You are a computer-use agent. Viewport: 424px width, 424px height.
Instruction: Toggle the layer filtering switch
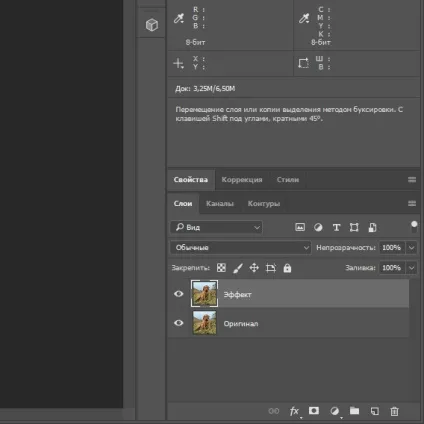tap(414, 226)
